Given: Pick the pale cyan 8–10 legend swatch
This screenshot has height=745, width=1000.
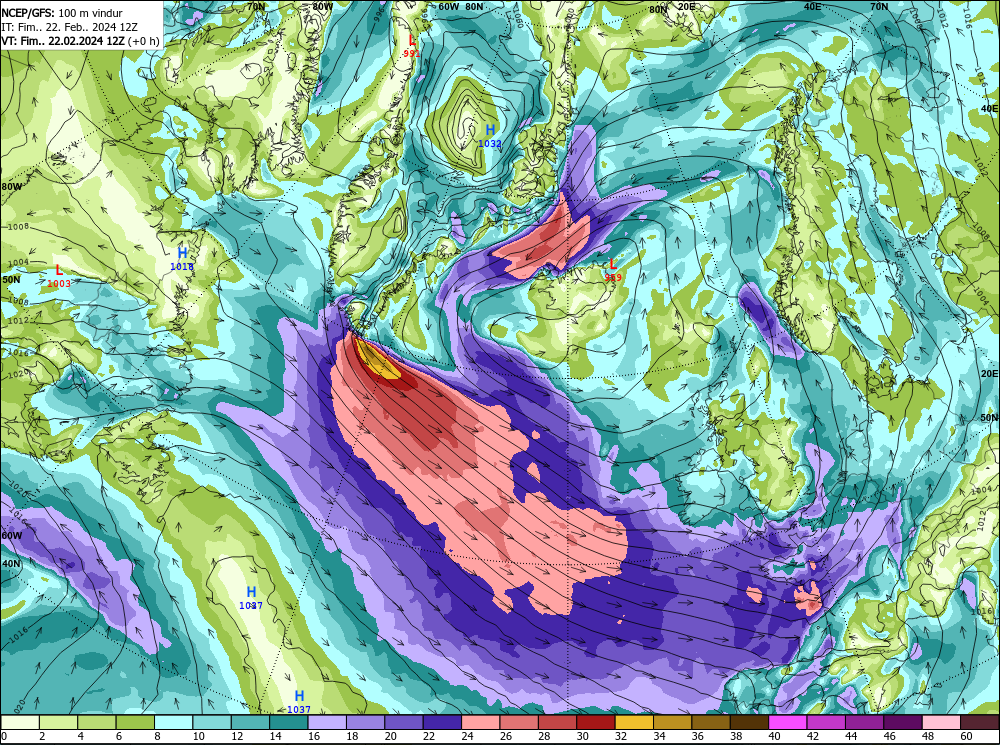Looking at the screenshot, I should [173, 722].
